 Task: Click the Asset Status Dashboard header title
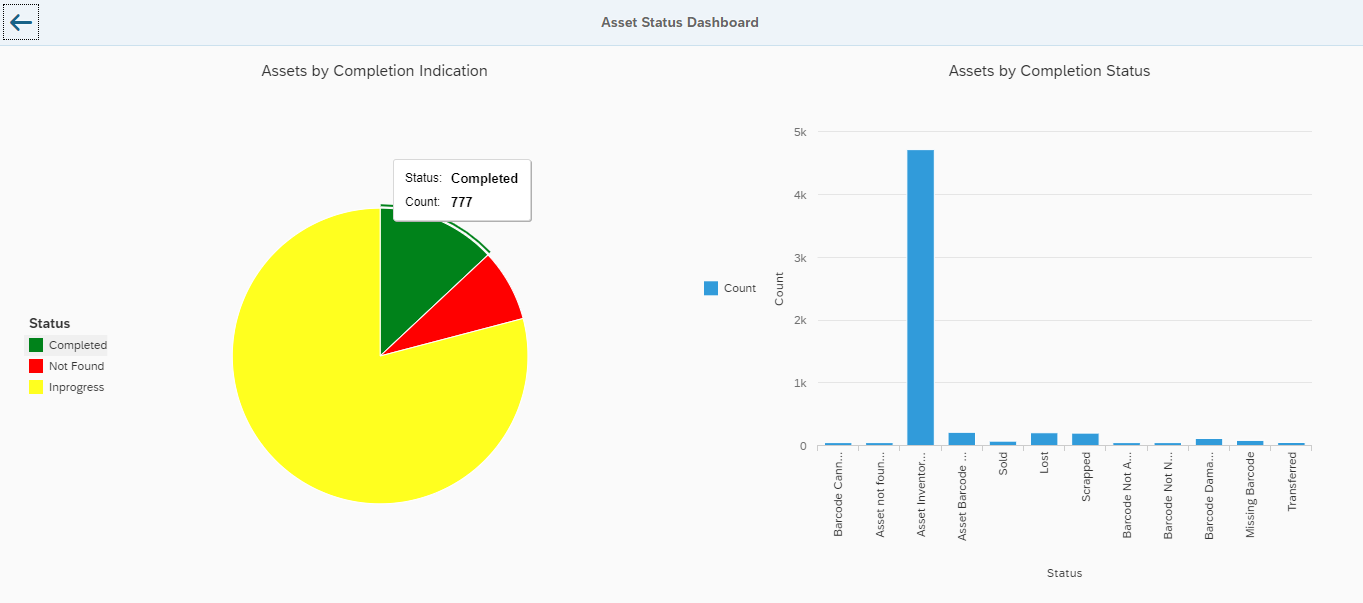(679, 21)
